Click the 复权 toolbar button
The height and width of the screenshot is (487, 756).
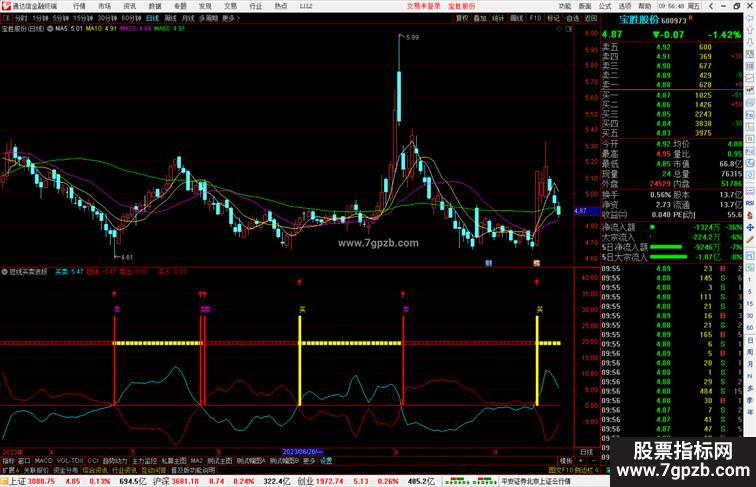[462, 18]
